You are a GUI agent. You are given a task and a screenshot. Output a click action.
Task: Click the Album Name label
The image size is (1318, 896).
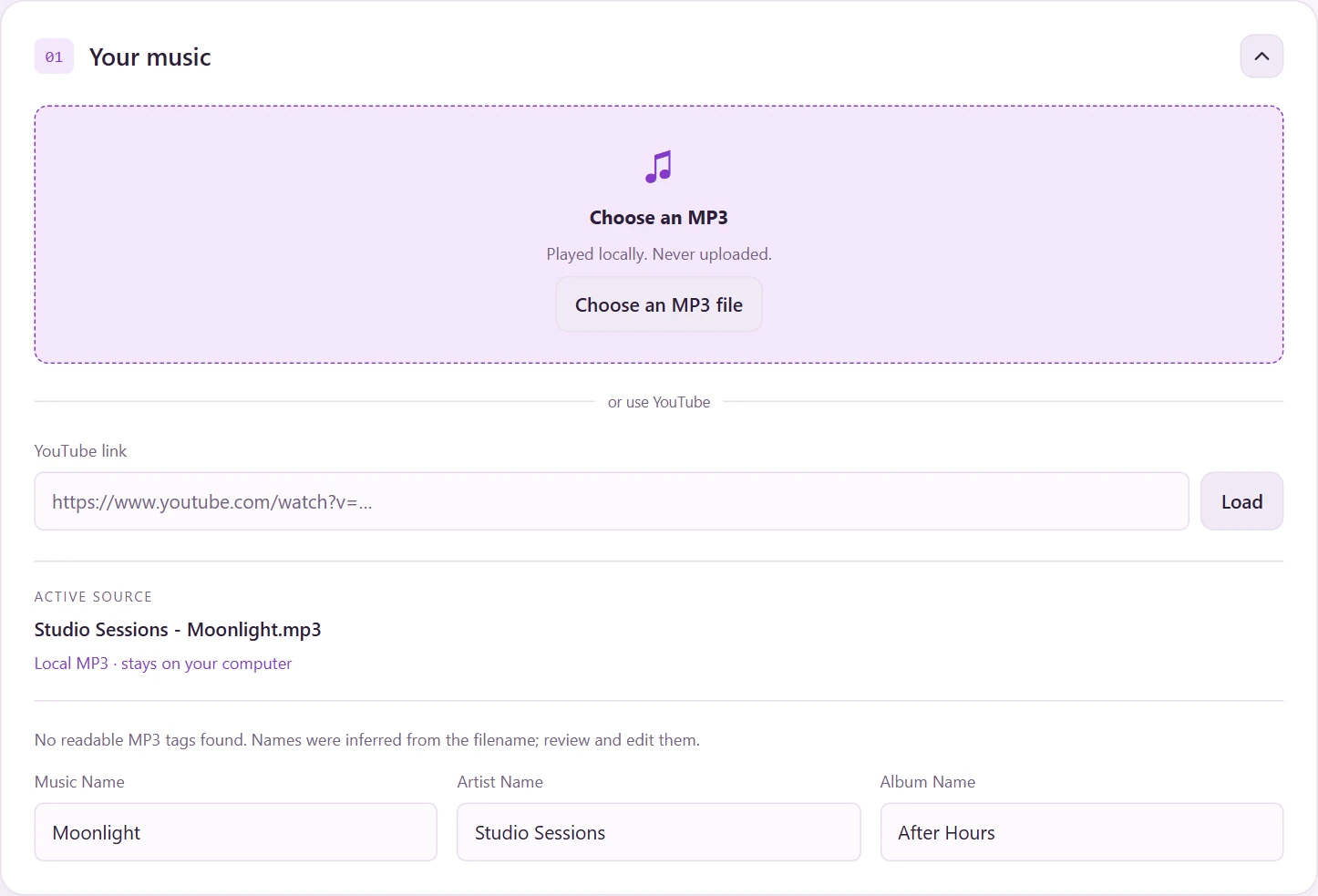click(x=928, y=782)
